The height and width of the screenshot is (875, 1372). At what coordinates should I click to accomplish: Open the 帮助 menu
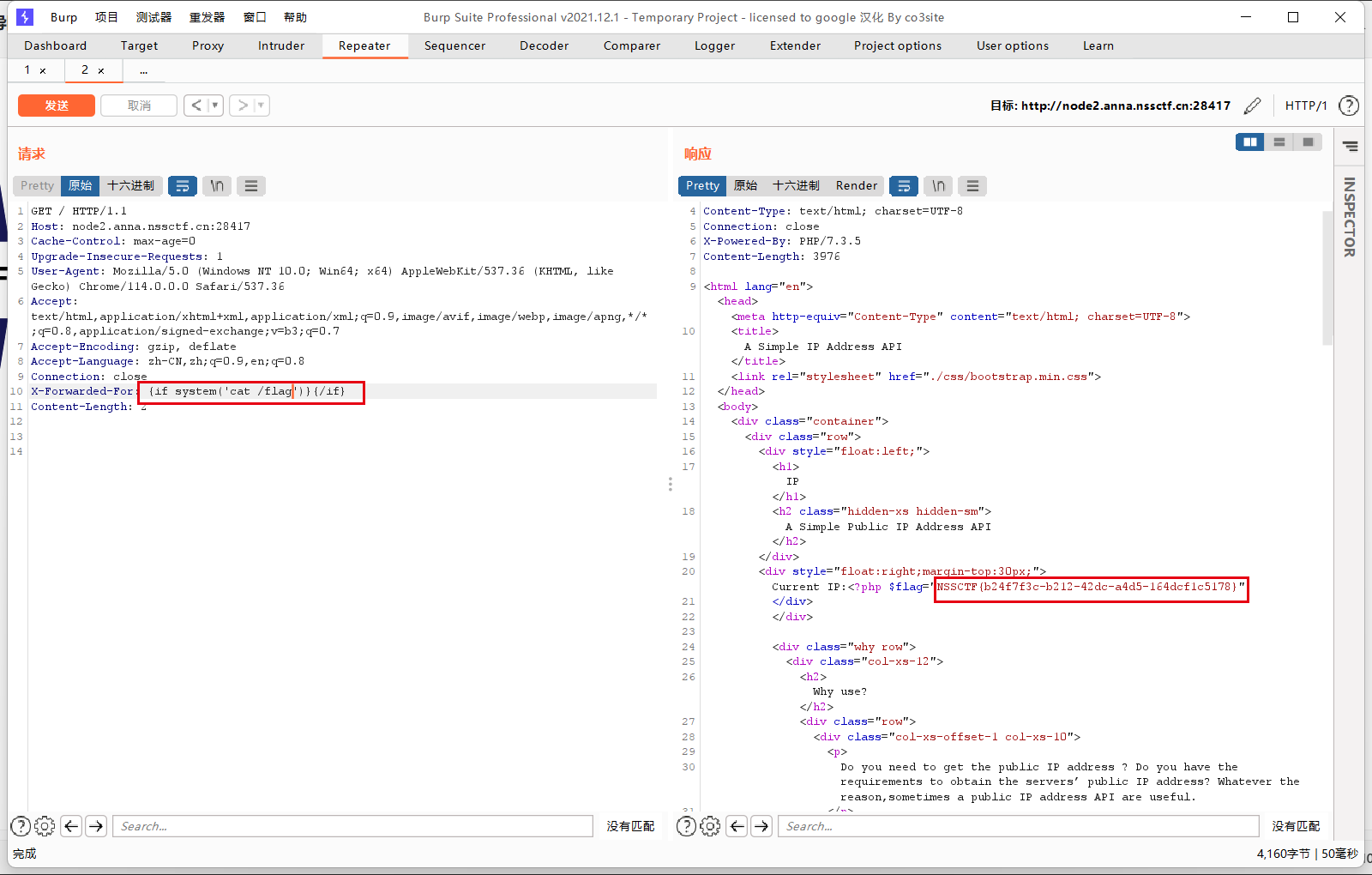(x=295, y=17)
